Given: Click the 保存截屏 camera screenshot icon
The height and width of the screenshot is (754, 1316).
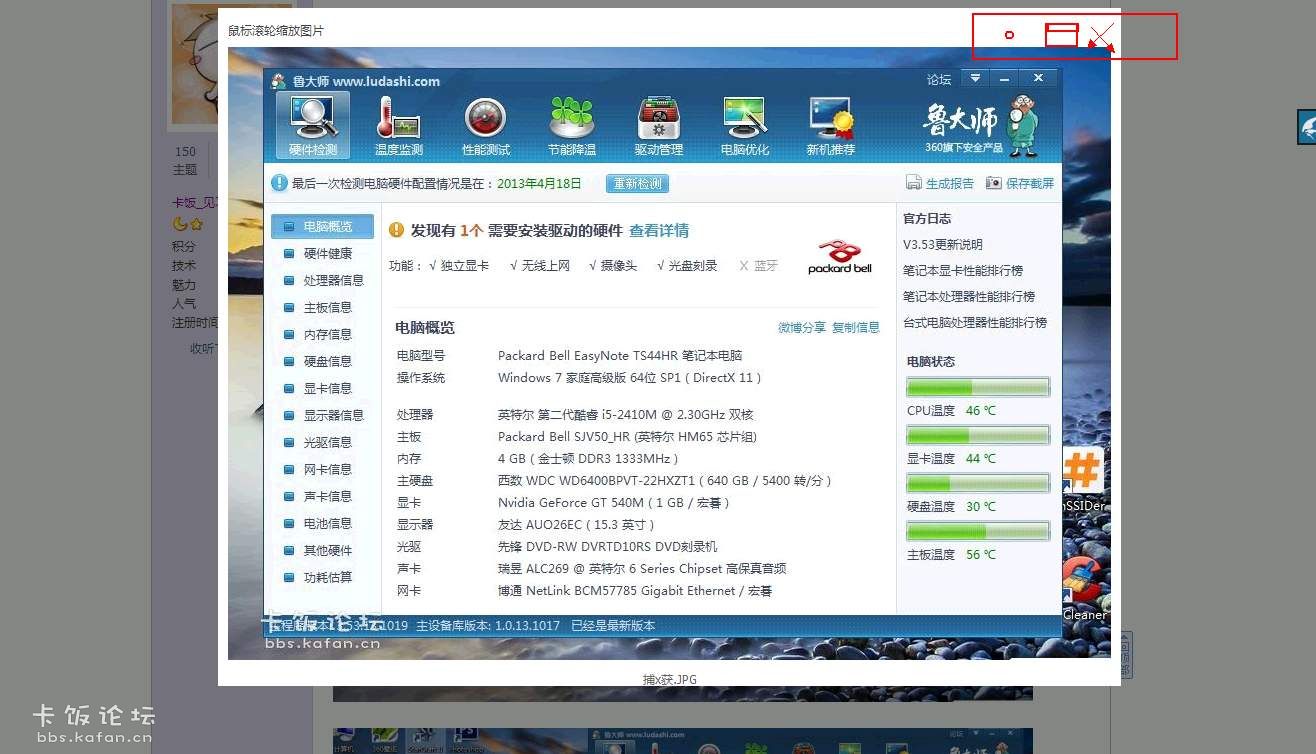Looking at the screenshot, I should (x=993, y=183).
